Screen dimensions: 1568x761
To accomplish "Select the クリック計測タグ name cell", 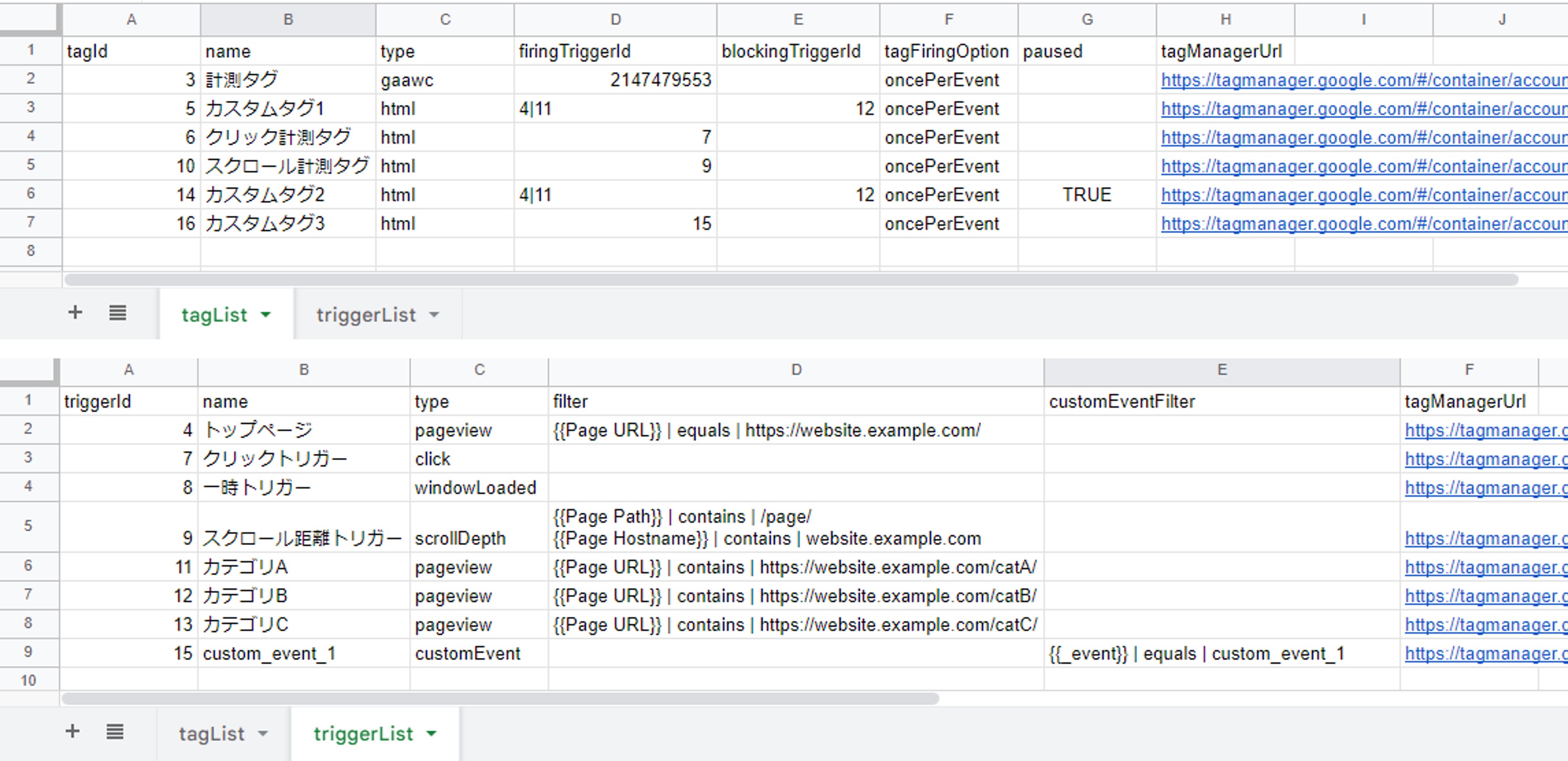I will 288,138.
